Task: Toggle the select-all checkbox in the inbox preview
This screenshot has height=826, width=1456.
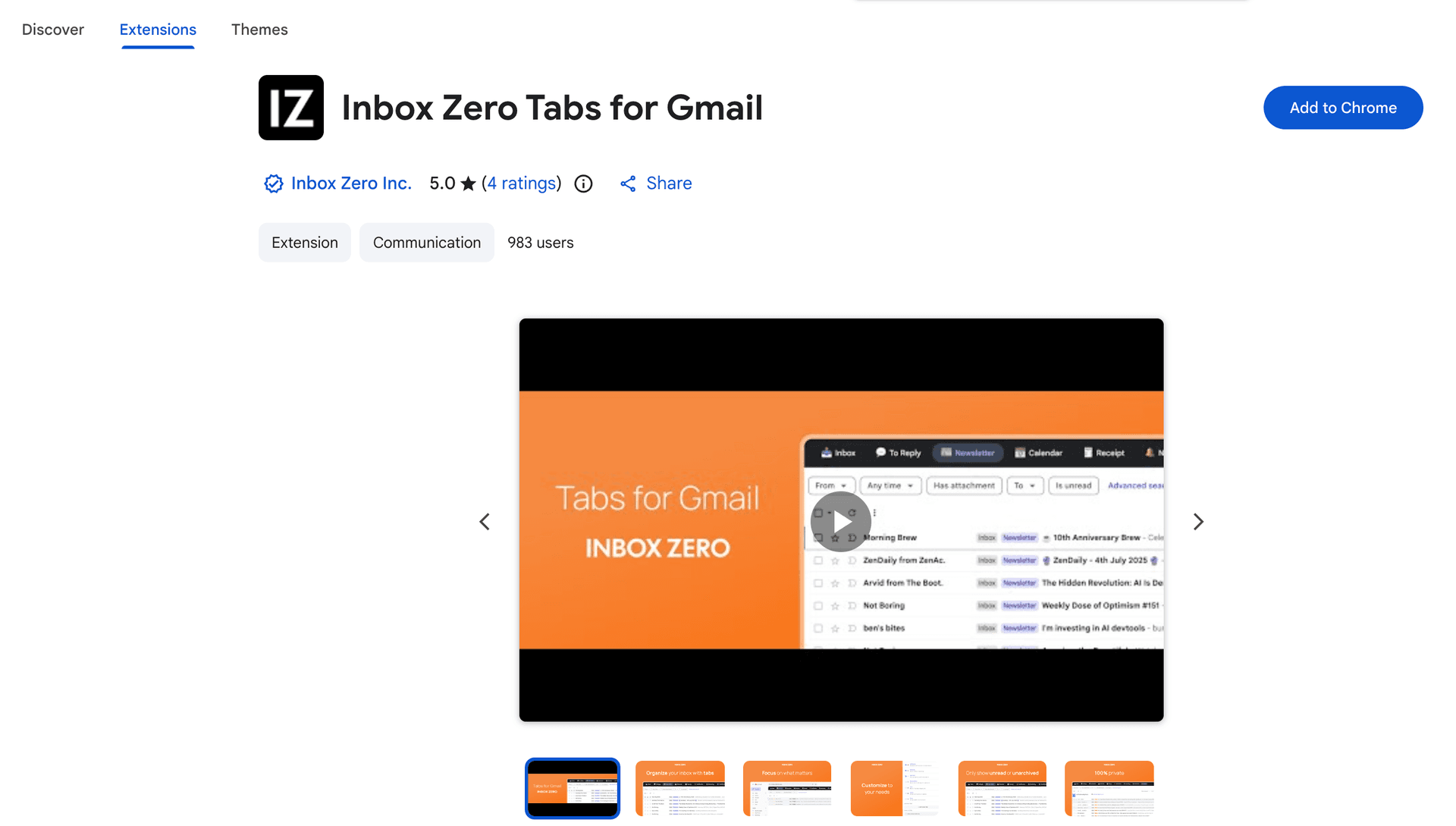Action: (818, 513)
